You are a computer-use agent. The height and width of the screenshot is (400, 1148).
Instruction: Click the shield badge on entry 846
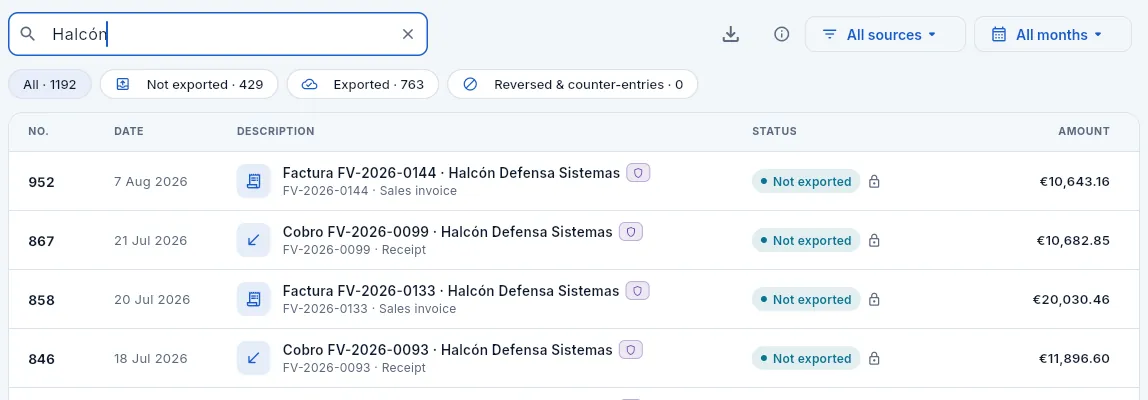click(x=631, y=349)
